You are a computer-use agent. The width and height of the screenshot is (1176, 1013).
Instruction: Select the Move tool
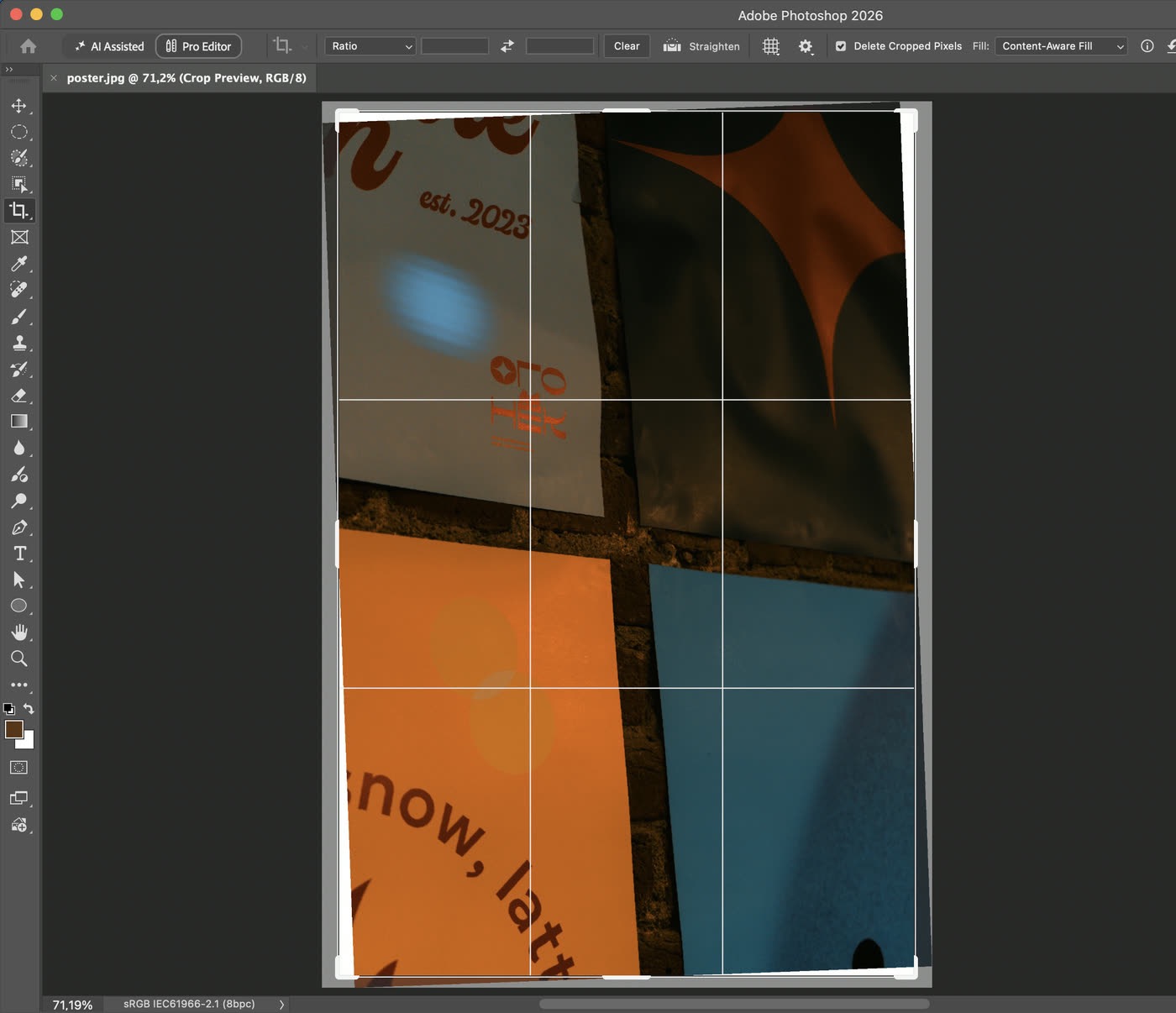click(x=18, y=106)
